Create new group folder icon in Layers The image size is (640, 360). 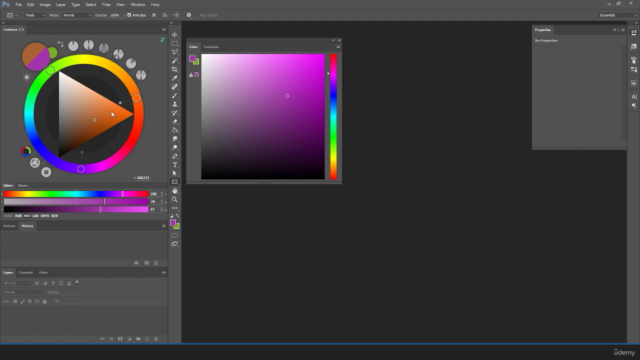pyautogui.click(x=138, y=339)
